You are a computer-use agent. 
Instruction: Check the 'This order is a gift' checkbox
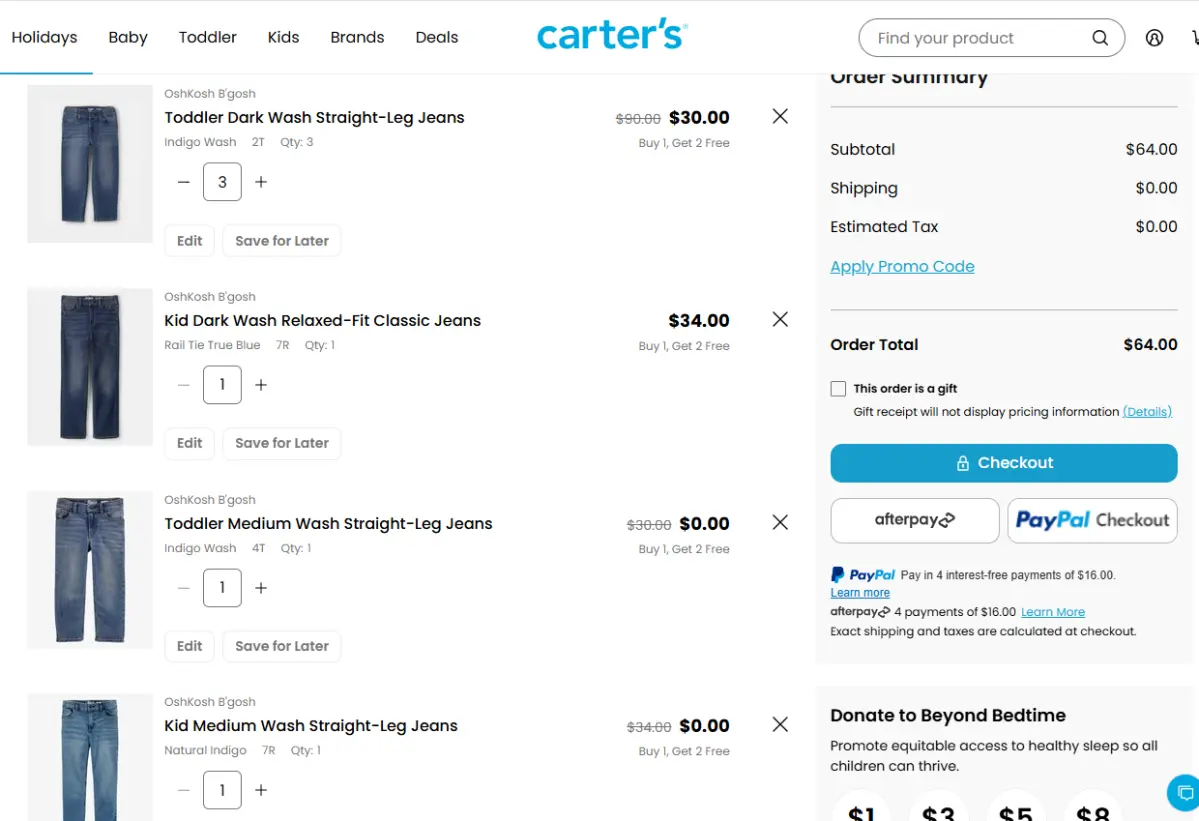point(837,388)
